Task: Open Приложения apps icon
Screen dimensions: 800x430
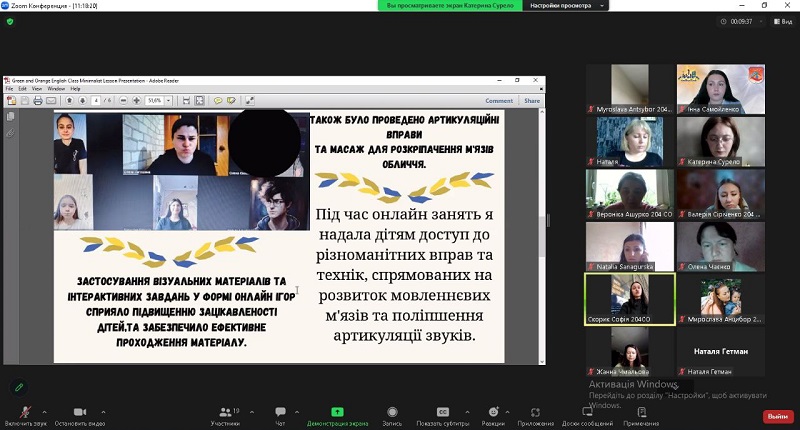Action: [x=536, y=412]
